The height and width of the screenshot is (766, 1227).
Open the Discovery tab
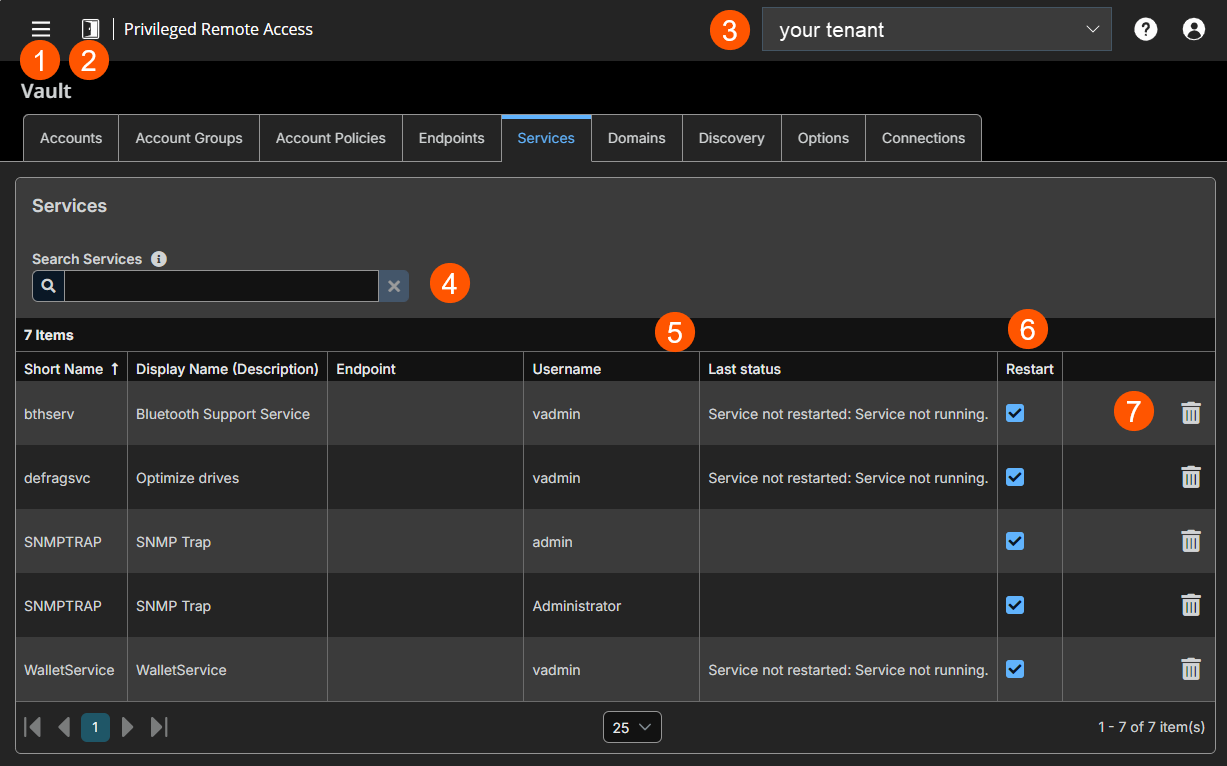731,138
